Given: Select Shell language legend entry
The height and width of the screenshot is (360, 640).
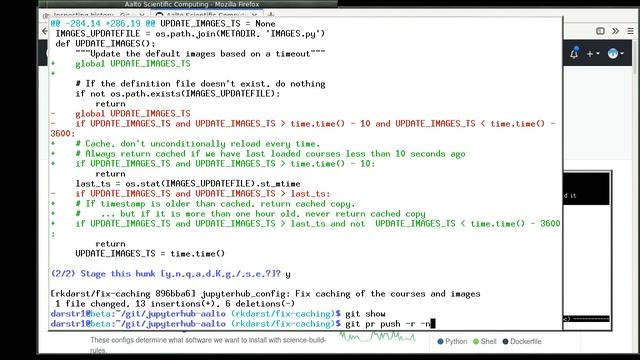Looking at the screenshot, I should [x=484, y=341].
